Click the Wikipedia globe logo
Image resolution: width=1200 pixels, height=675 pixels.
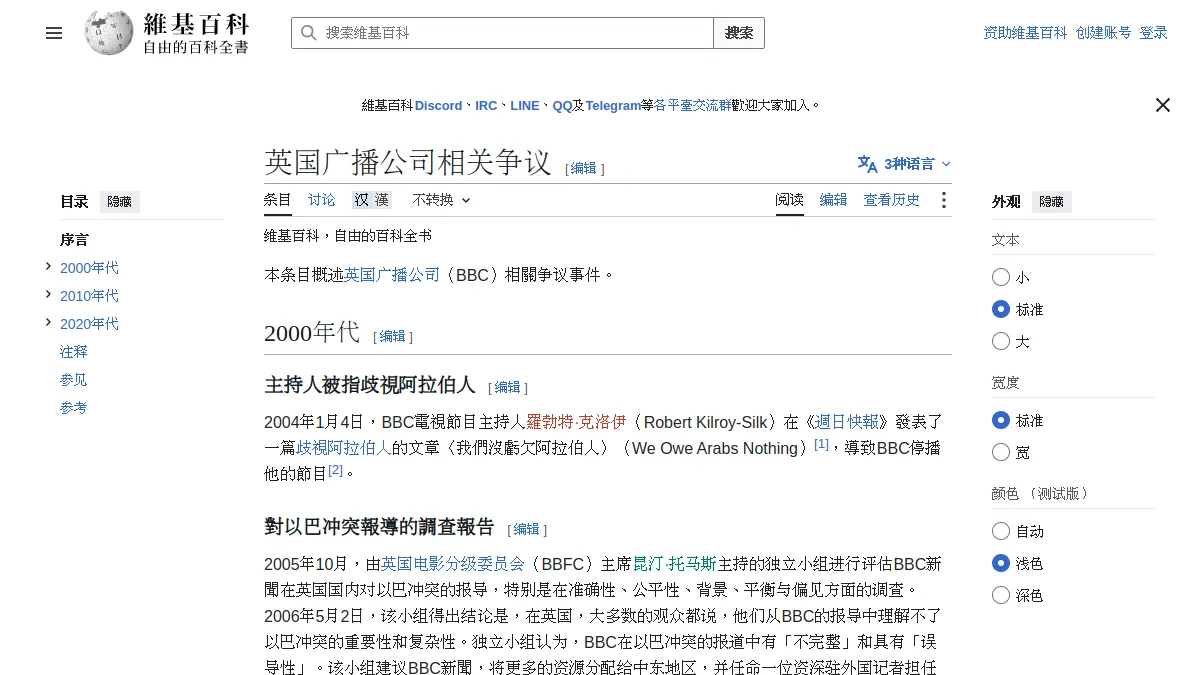click(x=108, y=33)
